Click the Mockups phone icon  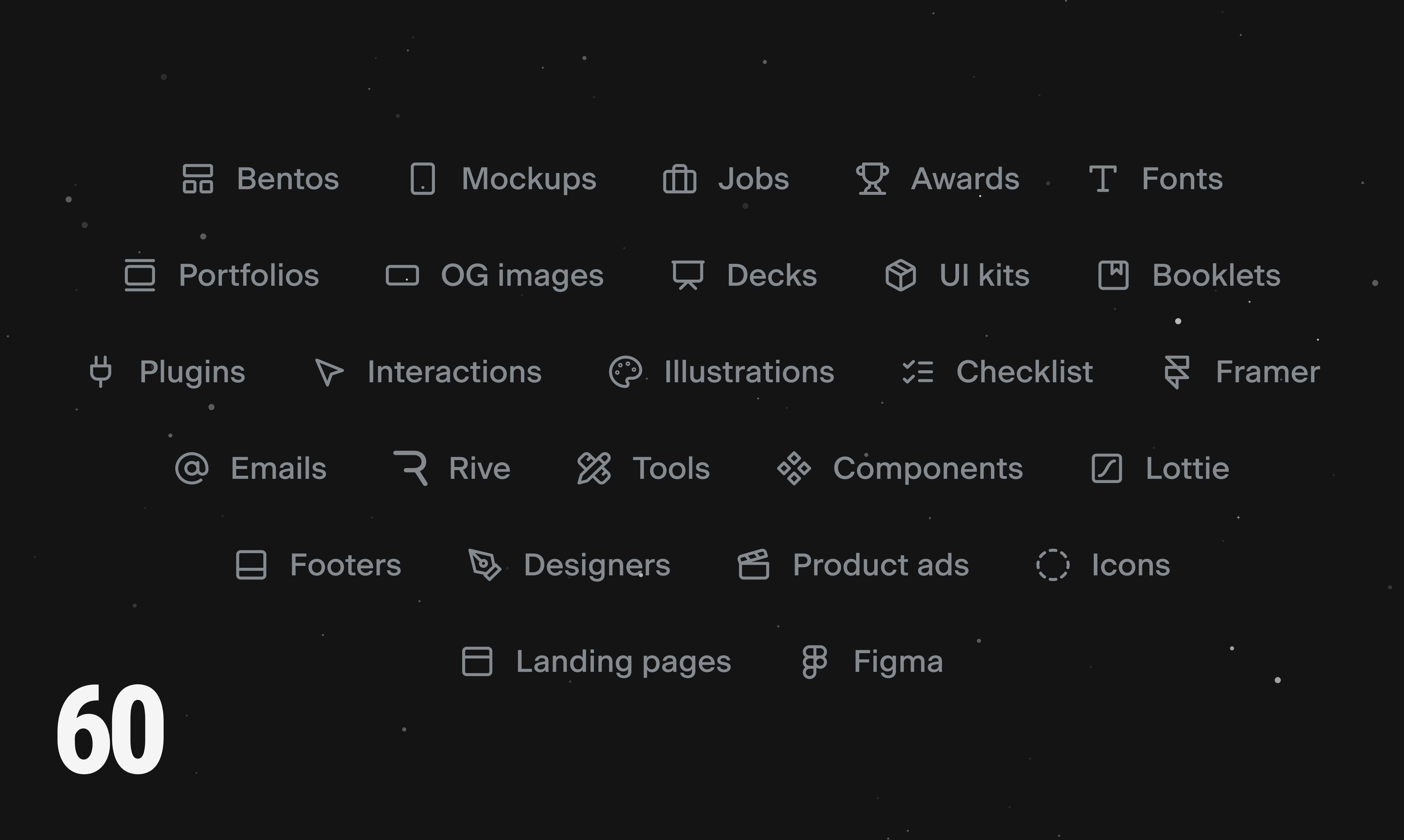tap(423, 179)
